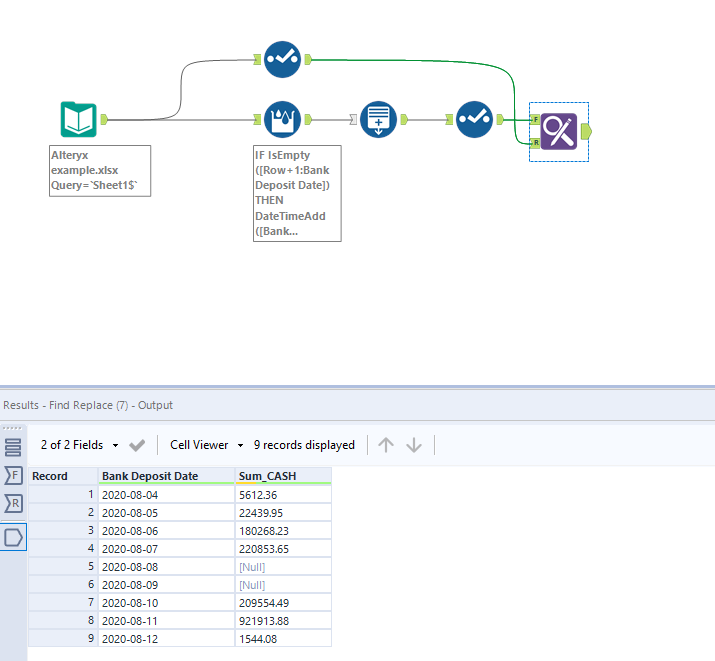Select the Null cell in record 6
The width and height of the screenshot is (715, 661).
(x=283, y=585)
